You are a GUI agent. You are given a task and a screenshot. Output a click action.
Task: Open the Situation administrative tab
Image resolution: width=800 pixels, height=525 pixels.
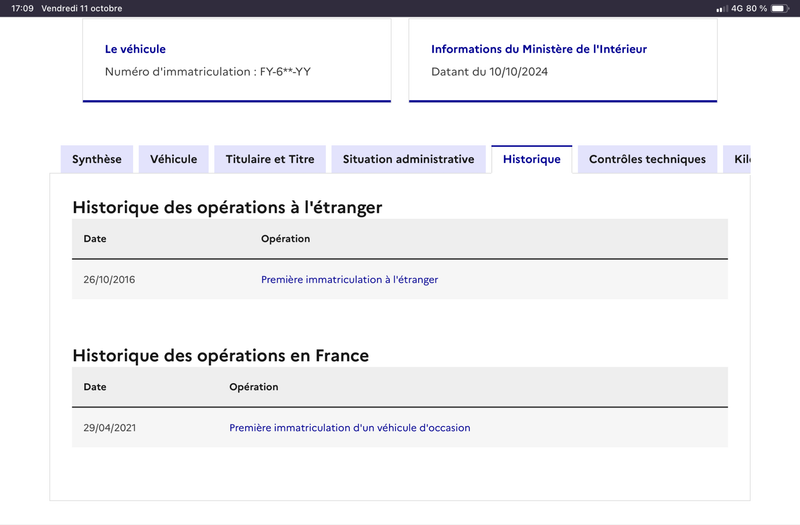[409, 159]
